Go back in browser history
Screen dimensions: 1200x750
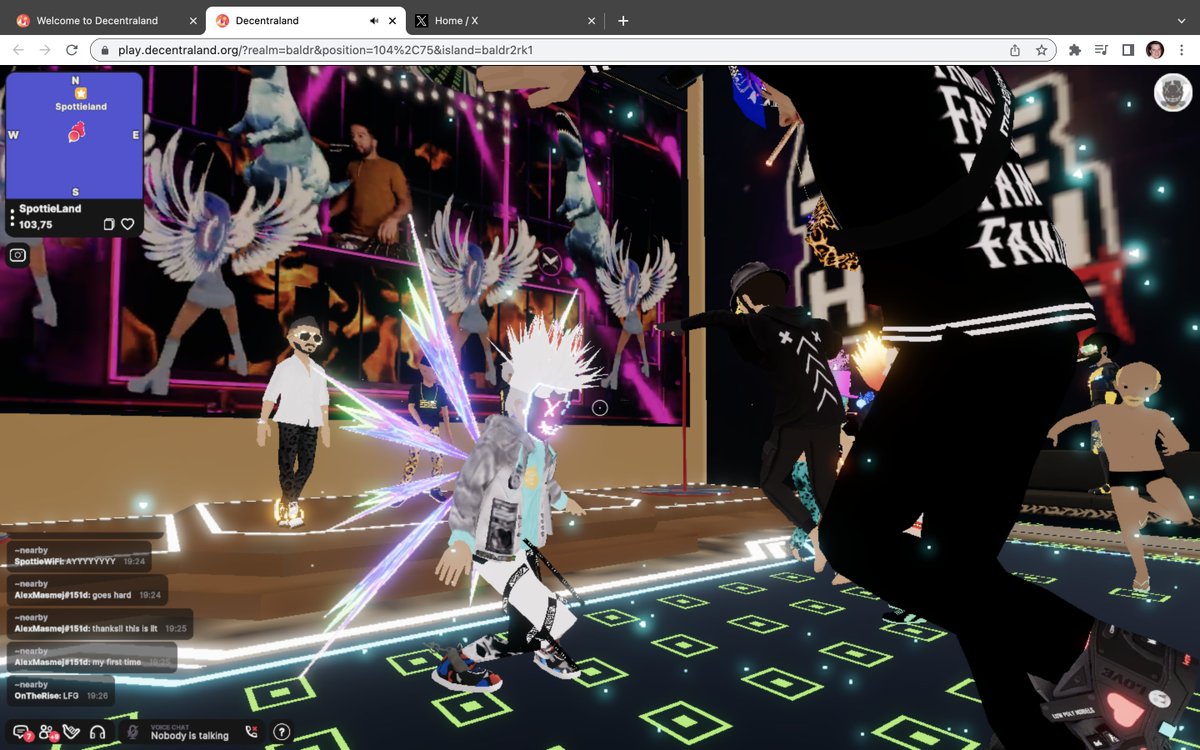click(18, 50)
